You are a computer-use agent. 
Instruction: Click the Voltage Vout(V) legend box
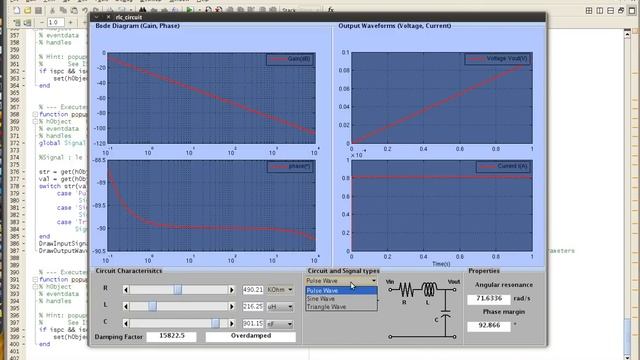[498, 59]
